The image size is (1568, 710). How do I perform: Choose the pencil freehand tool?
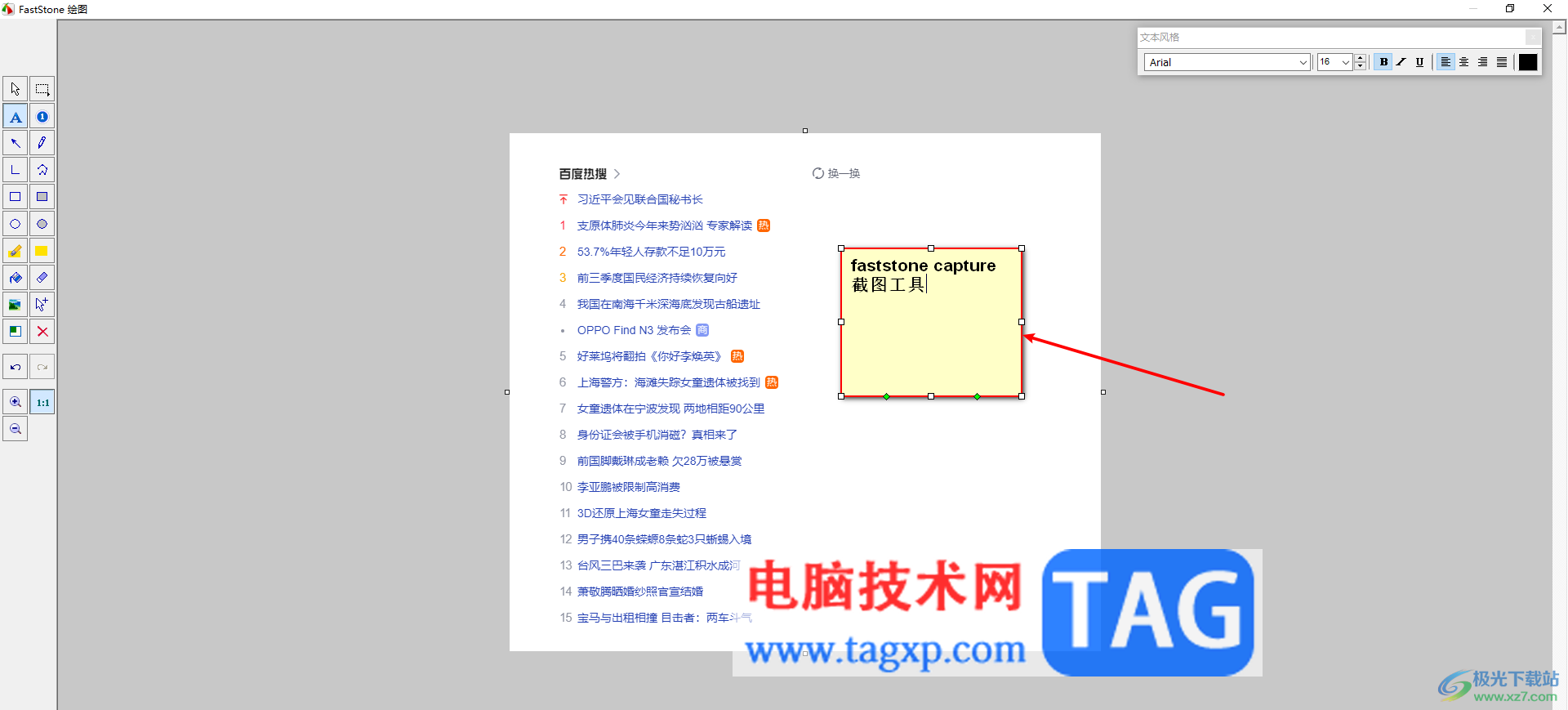[42, 143]
